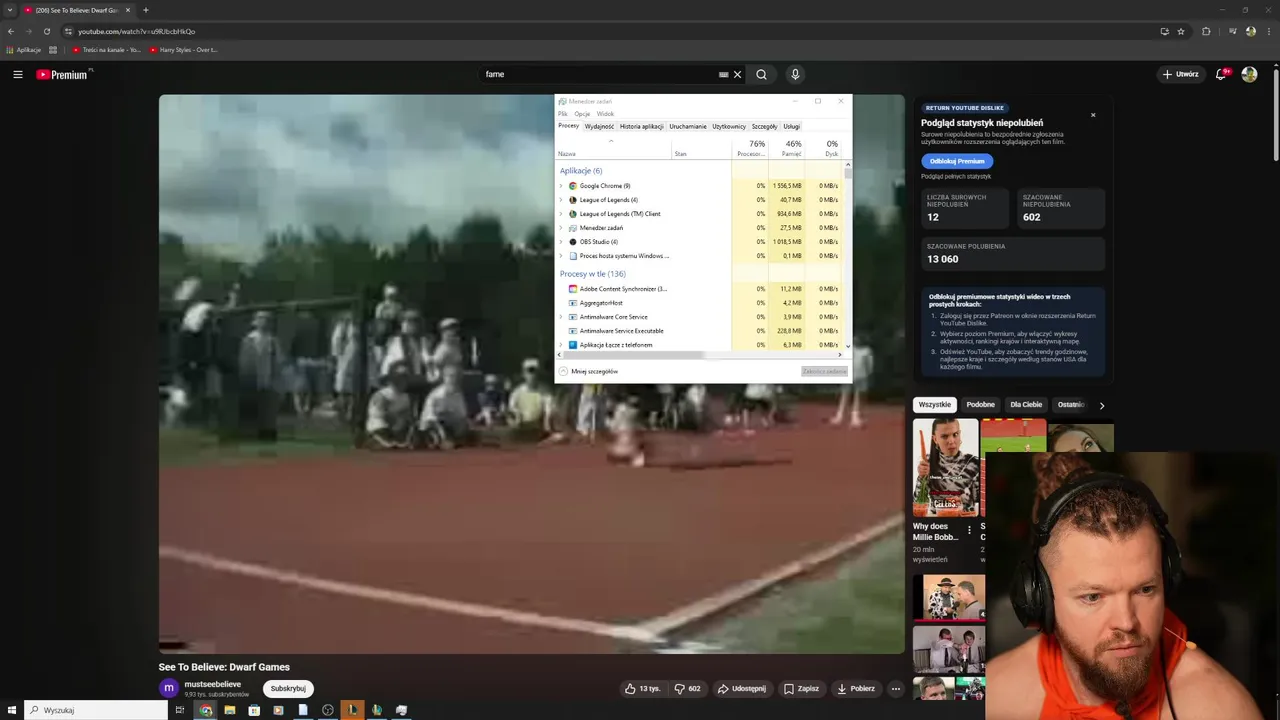Open Widok menu in Menedżer zadań
The width and height of the screenshot is (1280, 720).
(x=605, y=114)
